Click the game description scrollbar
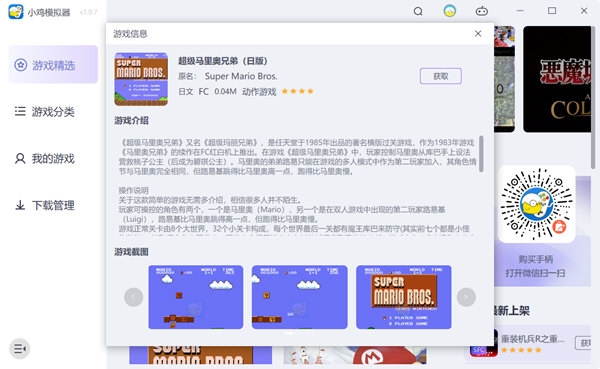 (481, 154)
